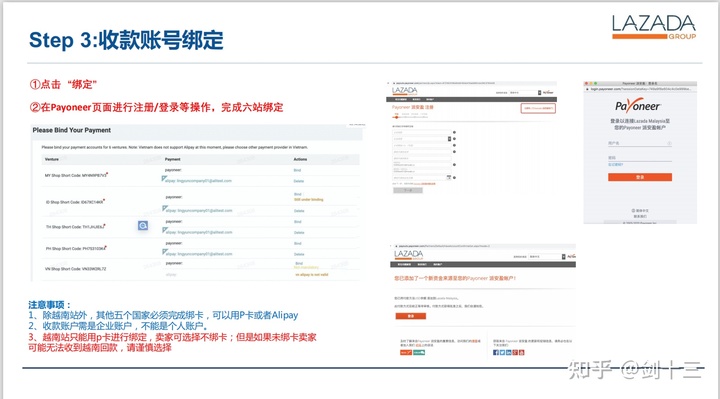Click the LAZADA logo on the Payoneer registration page

(405, 90)
